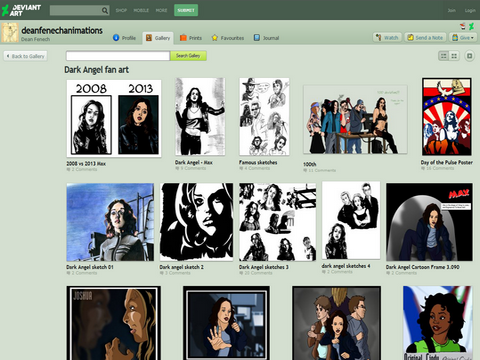This screenshot has width=480, height=360.
Task: Click the '2008 vs 2013 Max' title
Action: coord(86,164)
